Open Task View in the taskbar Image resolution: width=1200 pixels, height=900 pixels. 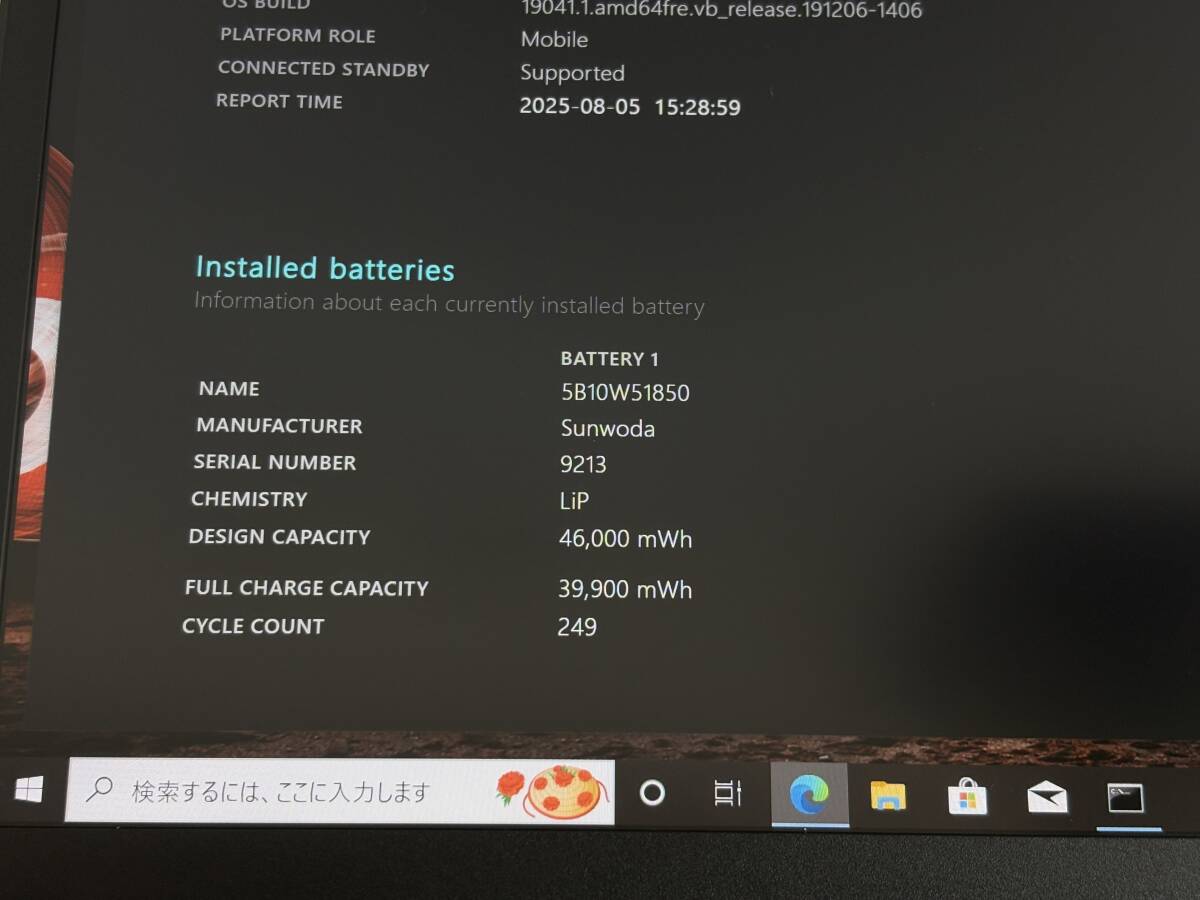click(727, 793)
